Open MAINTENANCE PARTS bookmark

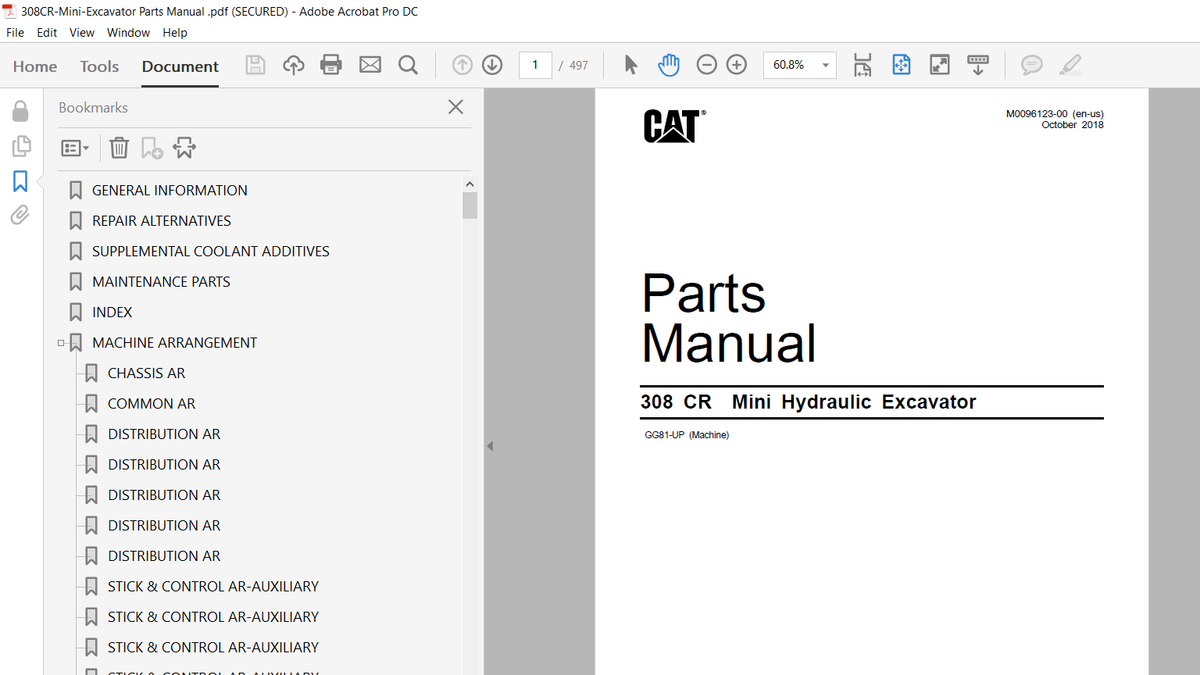161,282
